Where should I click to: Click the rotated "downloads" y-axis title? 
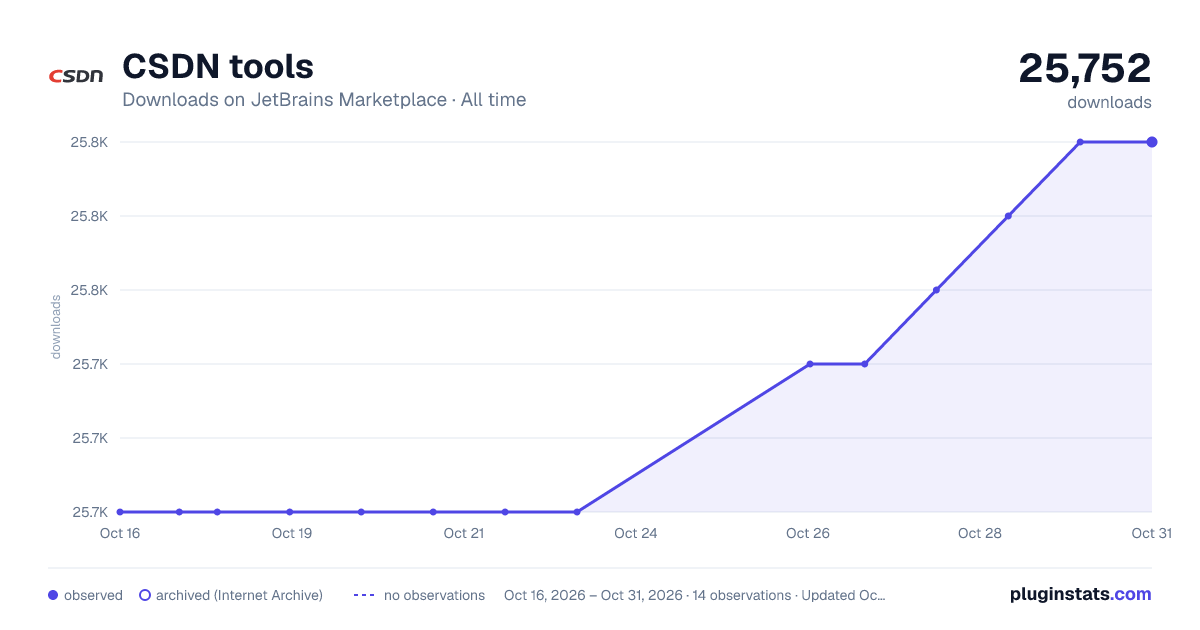(56, 327)
